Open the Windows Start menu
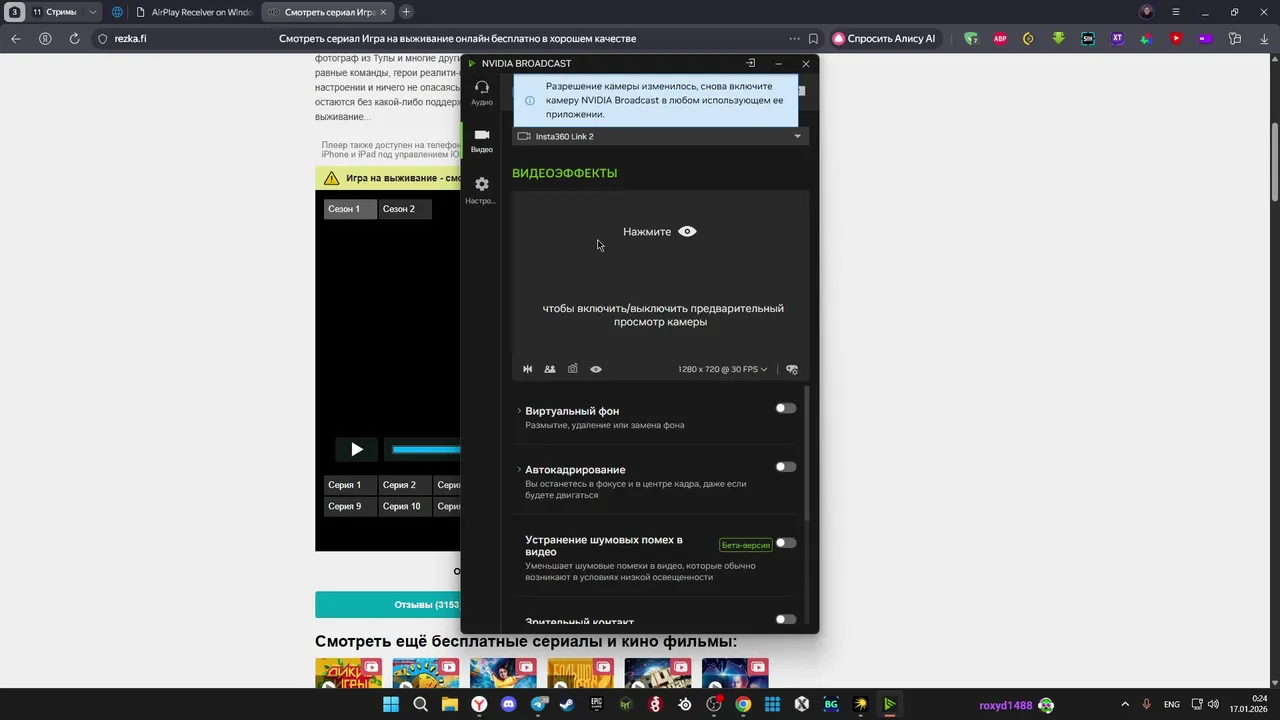 pos(391,704)
